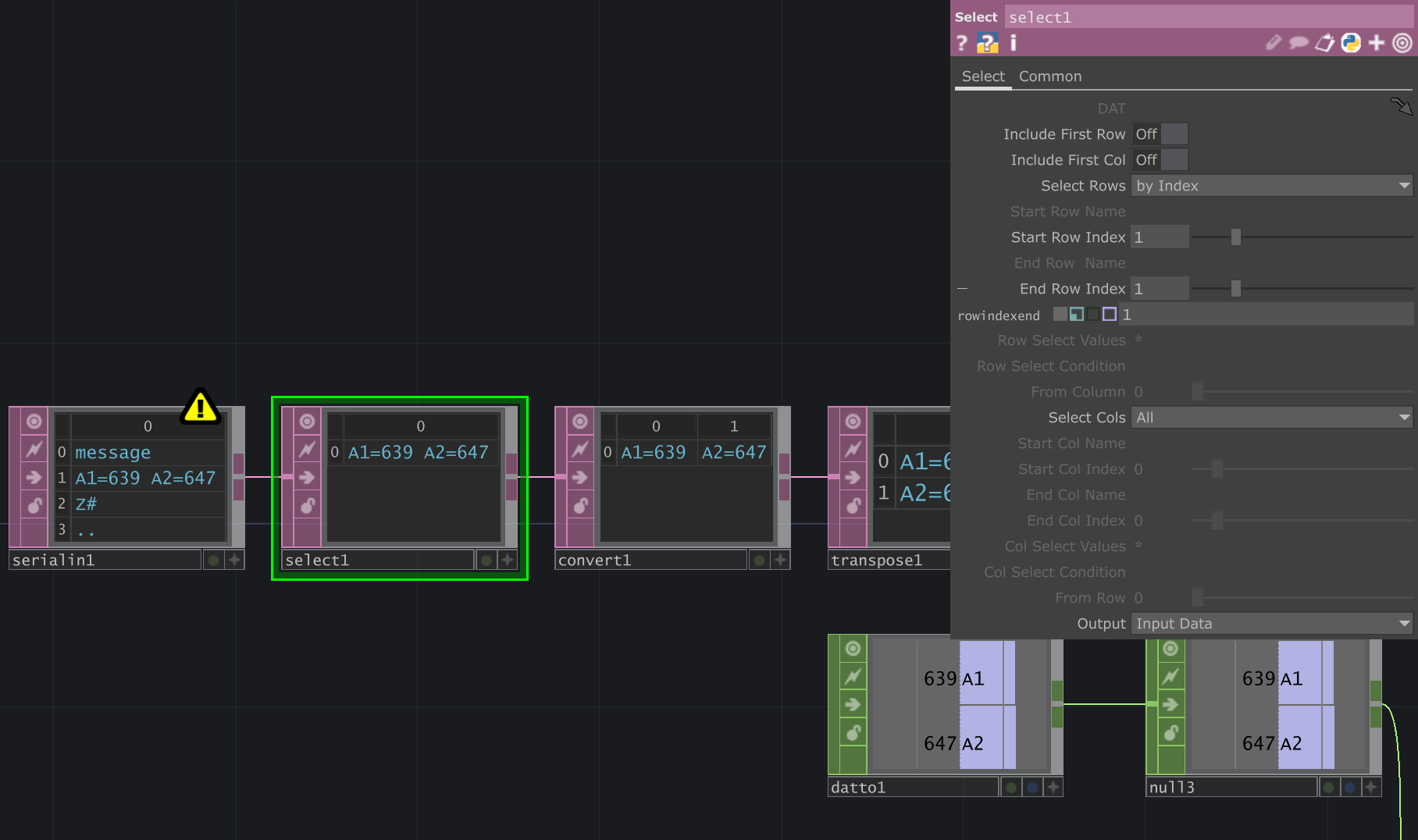Screen dimensions: 1418x840
Task: Adjust the End Row Index slider
Action: click(x=1235, y=288)
